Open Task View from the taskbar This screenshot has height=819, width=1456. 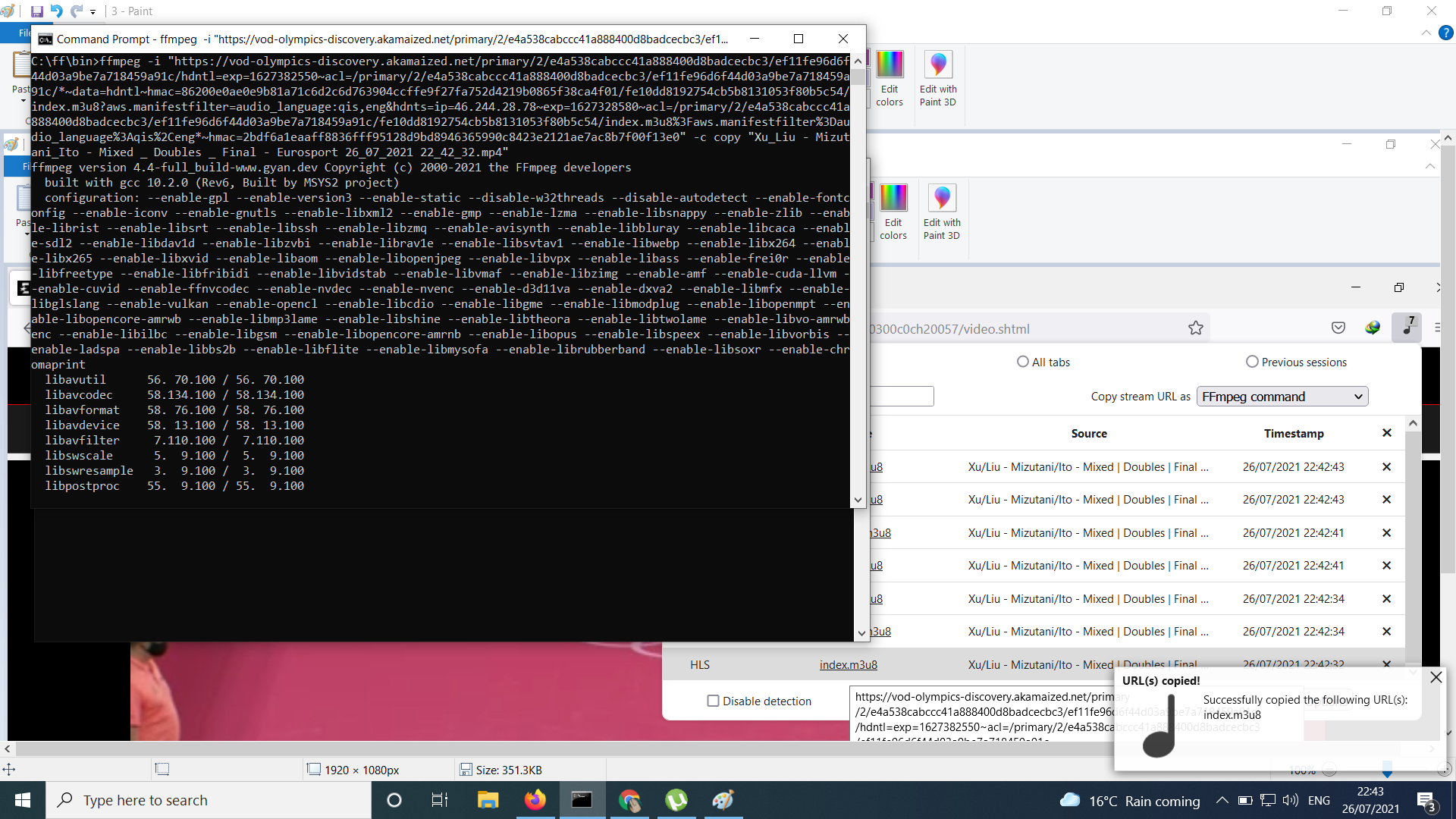[x=440, y=800]
